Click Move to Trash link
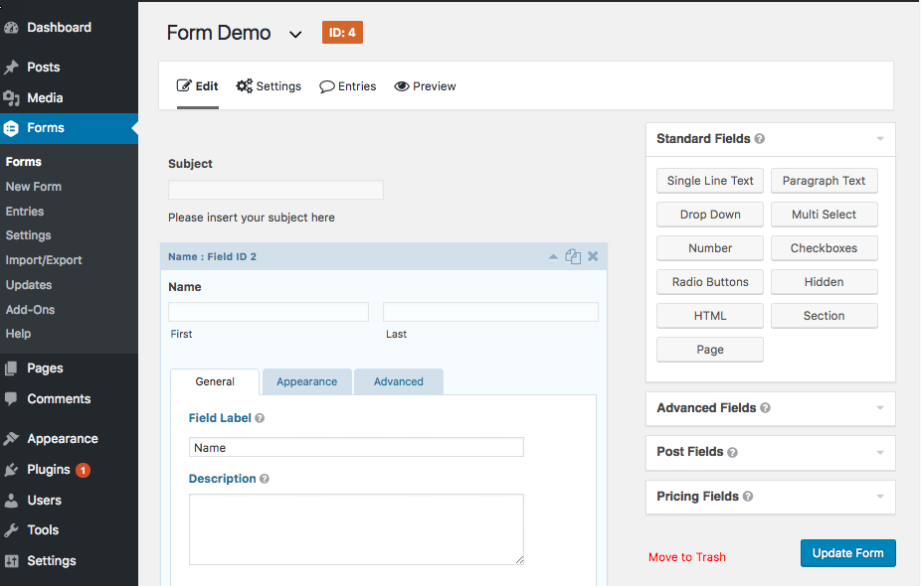 tap(687, 557)
